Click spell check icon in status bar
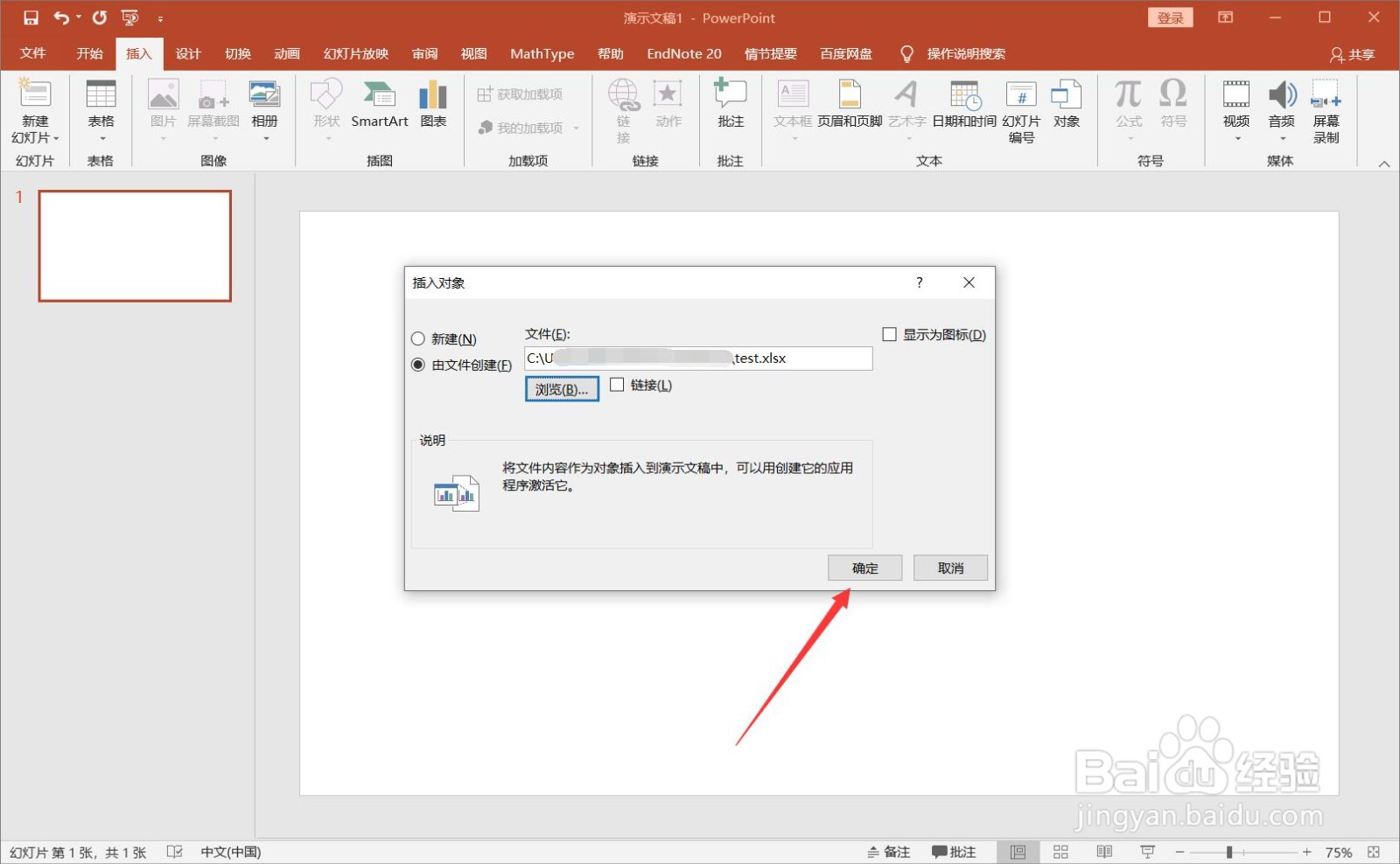 (x=174, y=852)
